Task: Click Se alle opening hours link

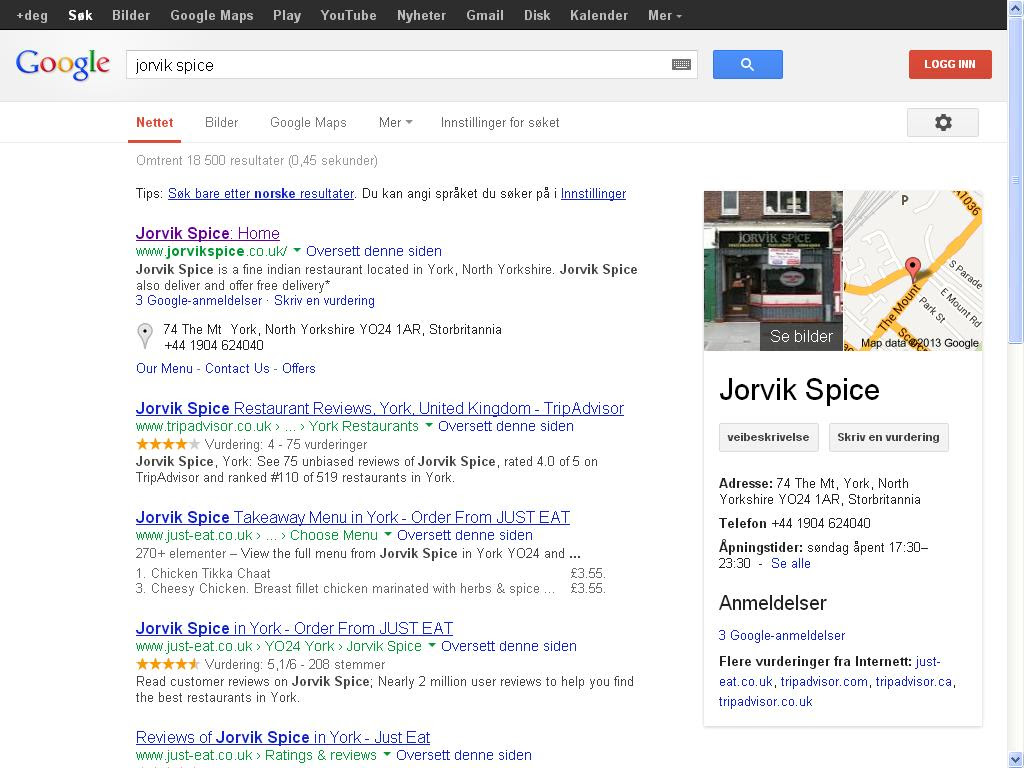Action: (x=790, y=564)
